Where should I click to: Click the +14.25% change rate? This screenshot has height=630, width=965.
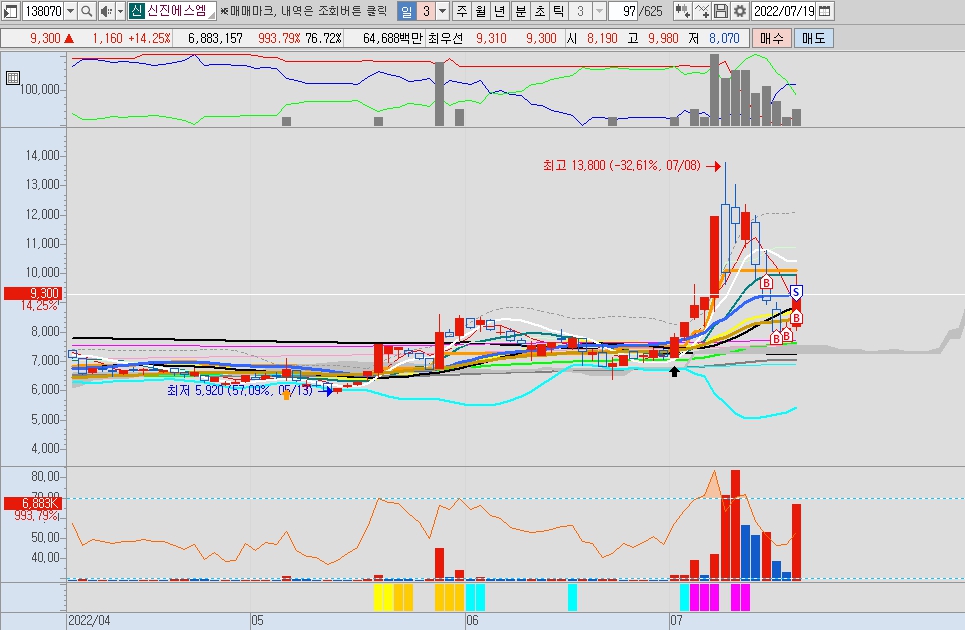(150, 38)
